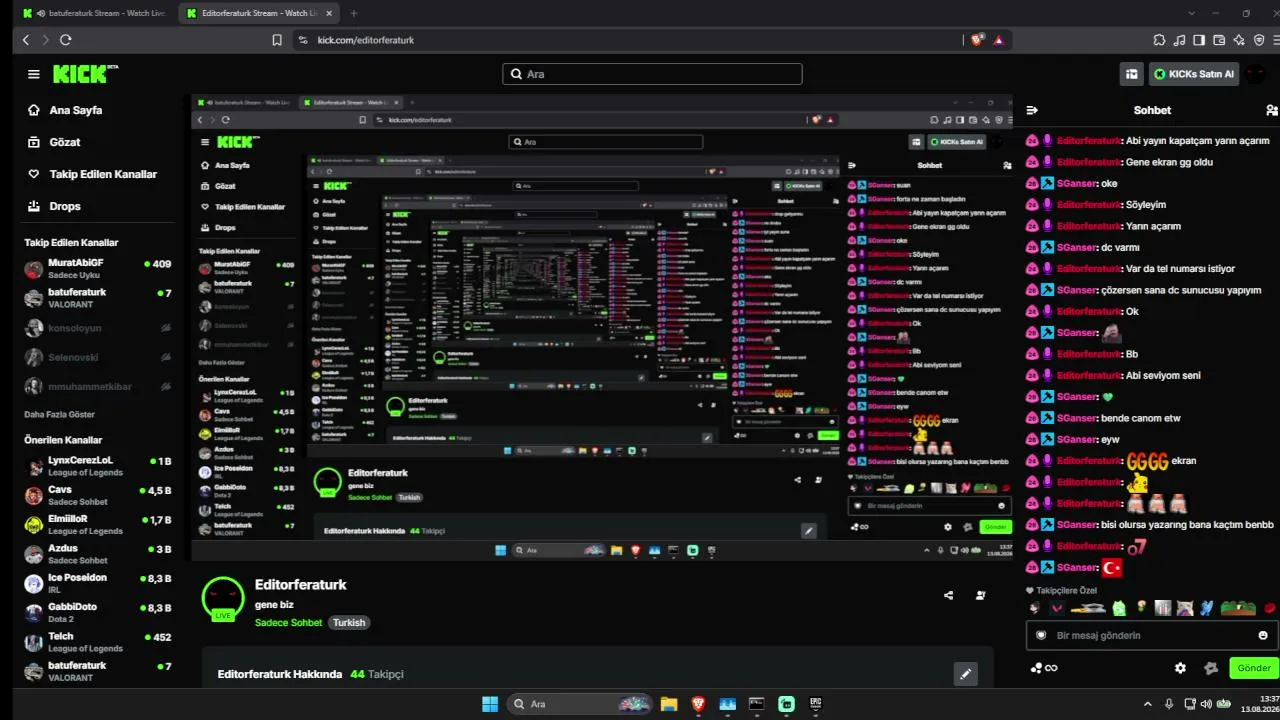Switch to the batuferaturk Stream tab
This screenshot has width=1280, height=720.
coord(94,13)
